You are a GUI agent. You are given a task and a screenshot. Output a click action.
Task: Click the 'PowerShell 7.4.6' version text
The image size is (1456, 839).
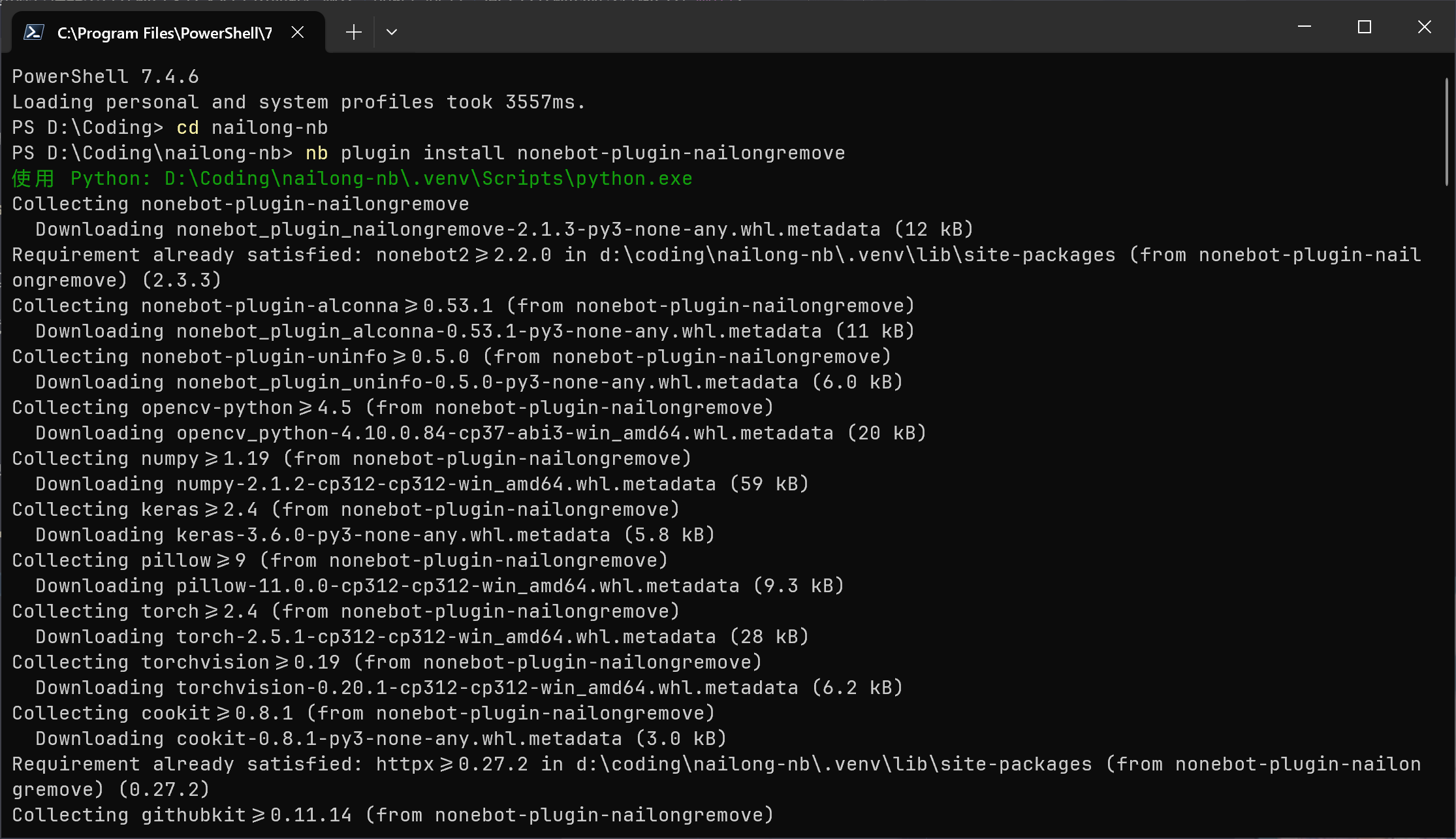click(x=105, y=76)
